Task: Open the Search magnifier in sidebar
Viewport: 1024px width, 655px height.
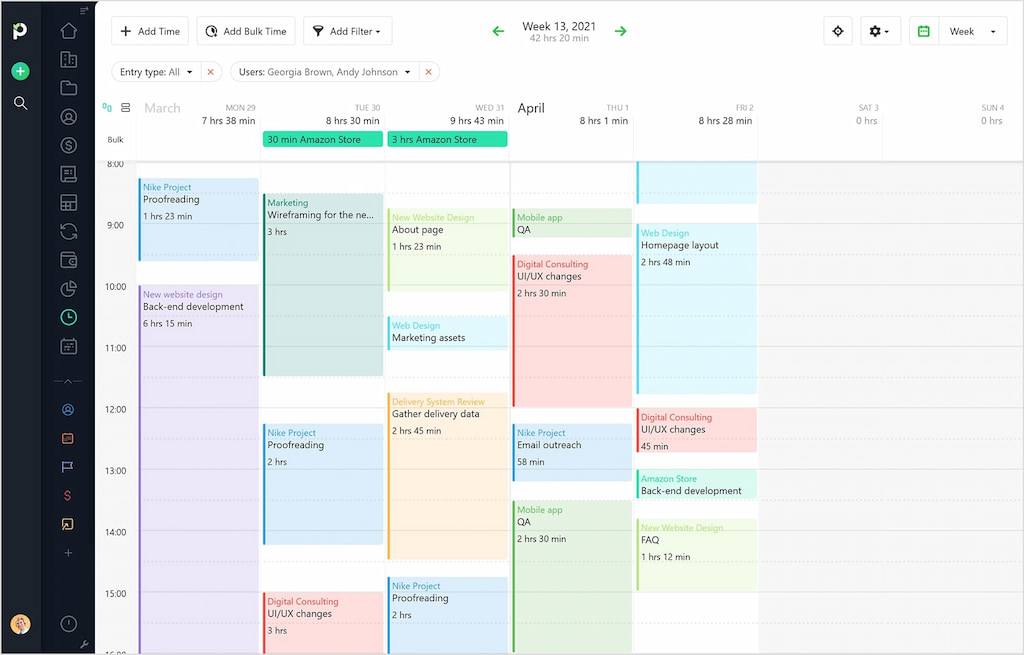Action: pos(20,103)
